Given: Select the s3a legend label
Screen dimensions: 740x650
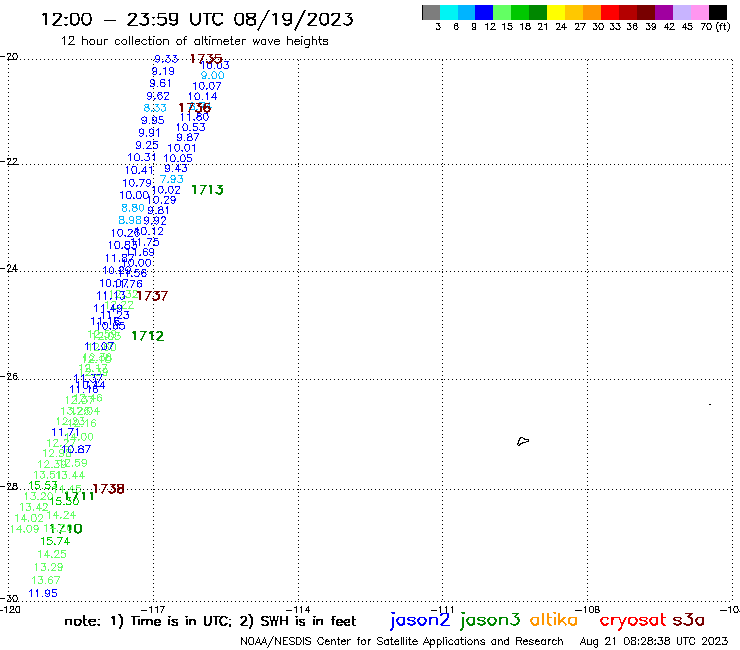Looking at the screenshot, I should (x=689, y=620).
